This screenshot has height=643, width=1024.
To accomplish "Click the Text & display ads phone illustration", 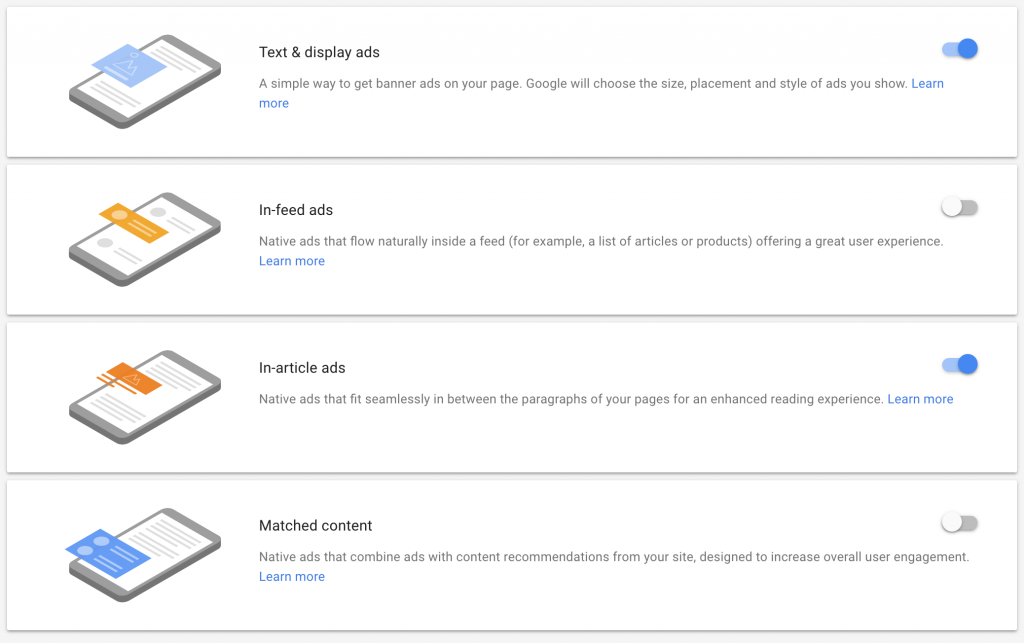I will 145,82.
